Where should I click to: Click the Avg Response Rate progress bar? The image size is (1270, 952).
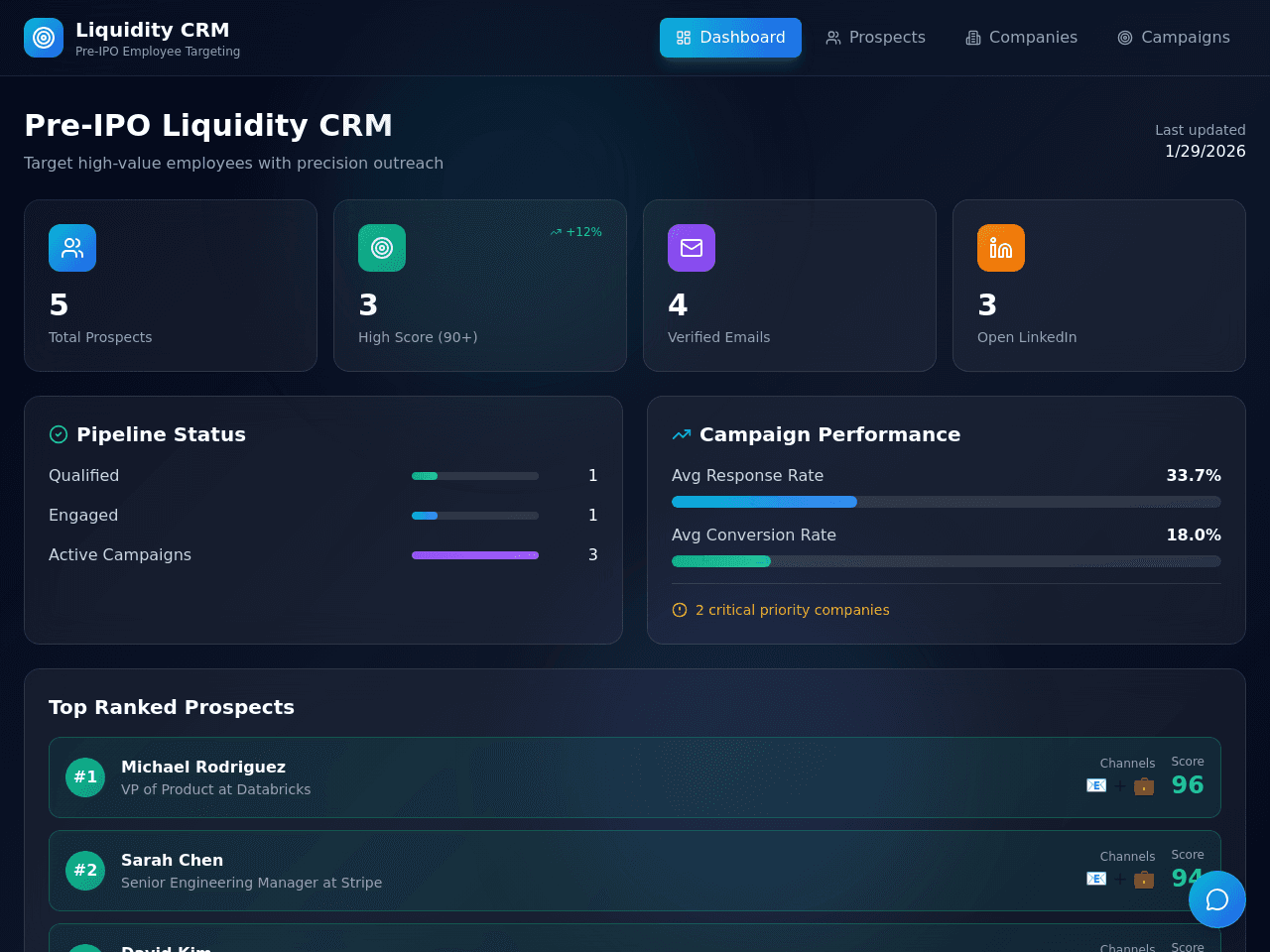point(947,502)
